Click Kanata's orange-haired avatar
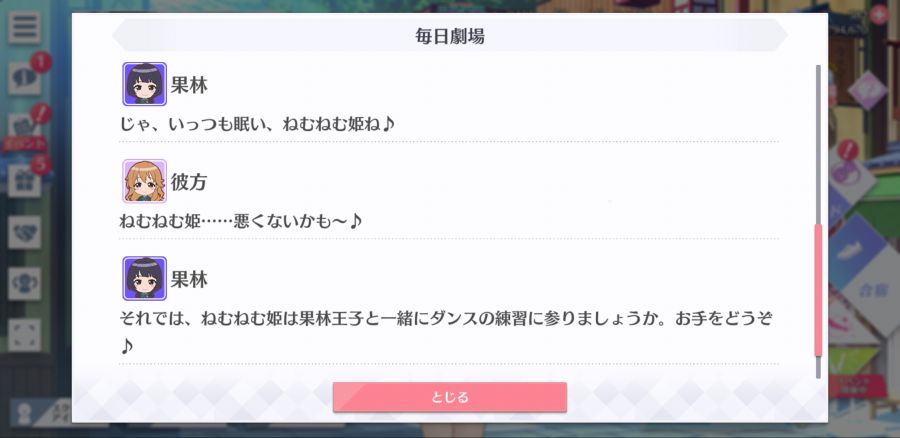 click(145, 181)
